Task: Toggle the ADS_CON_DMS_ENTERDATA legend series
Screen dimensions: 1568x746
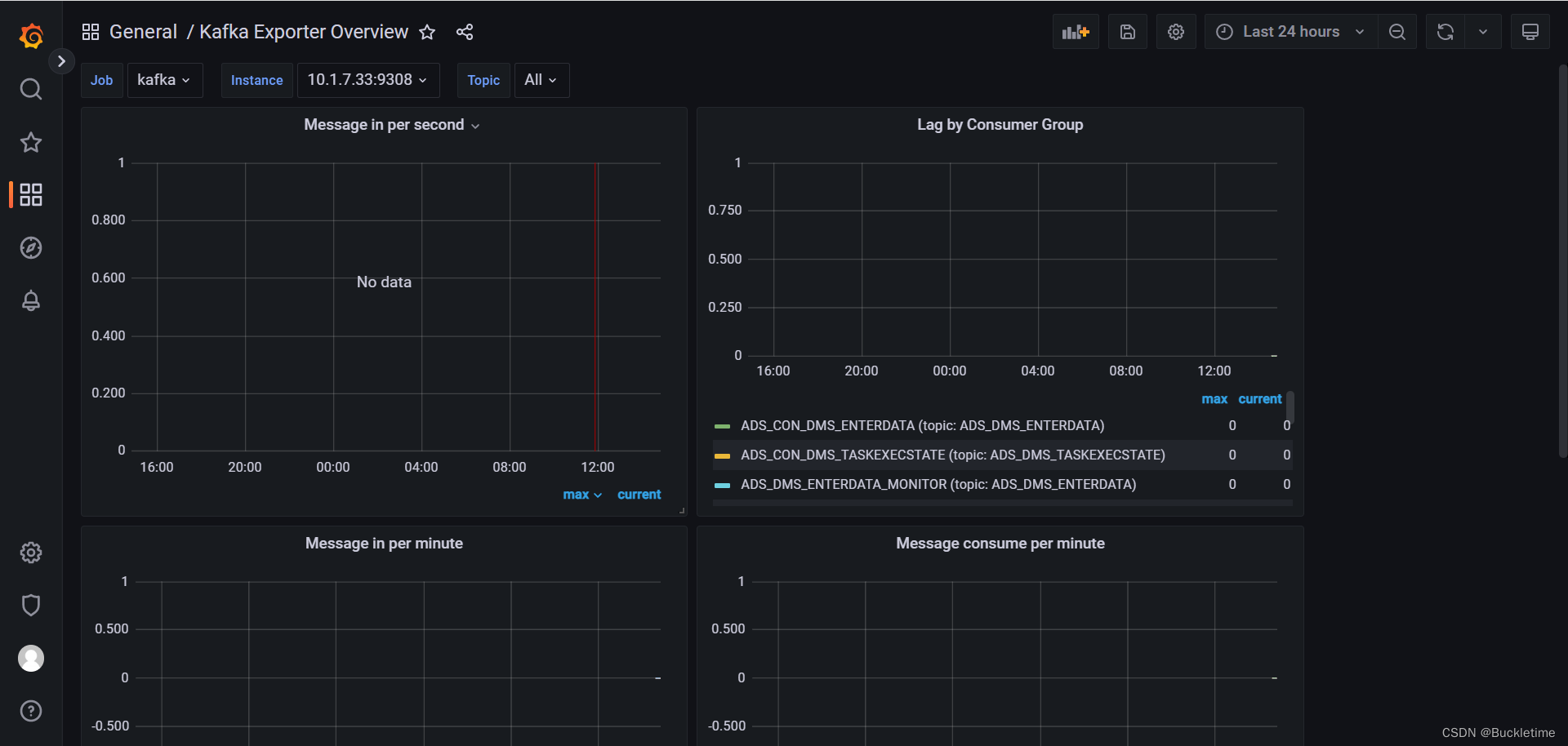Action: pos(922,425)
